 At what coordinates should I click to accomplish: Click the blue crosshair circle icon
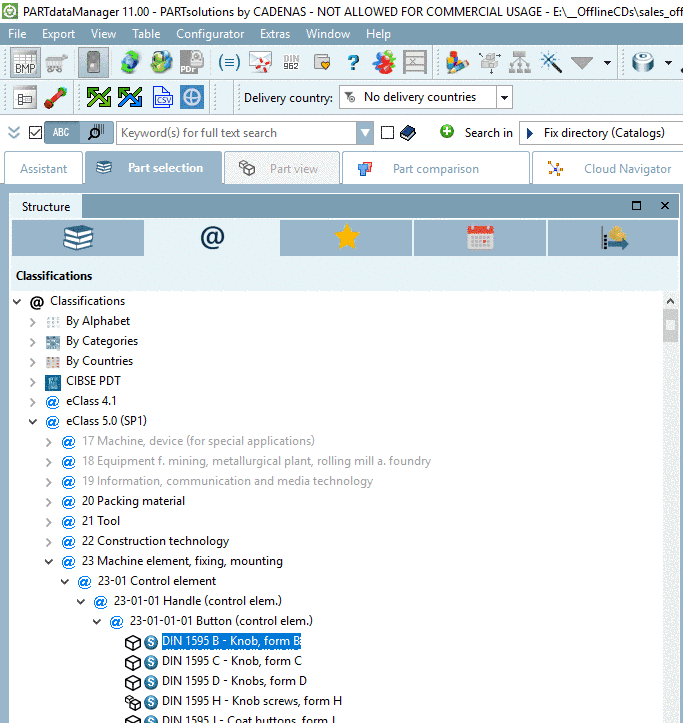click(x=192, y=97)
